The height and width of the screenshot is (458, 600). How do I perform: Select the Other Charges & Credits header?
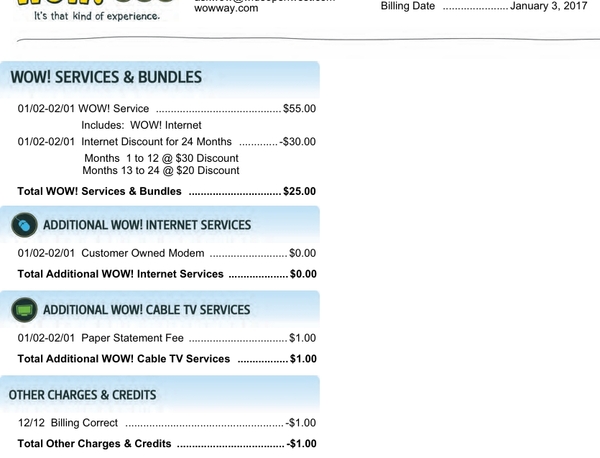tap(82, 395)
